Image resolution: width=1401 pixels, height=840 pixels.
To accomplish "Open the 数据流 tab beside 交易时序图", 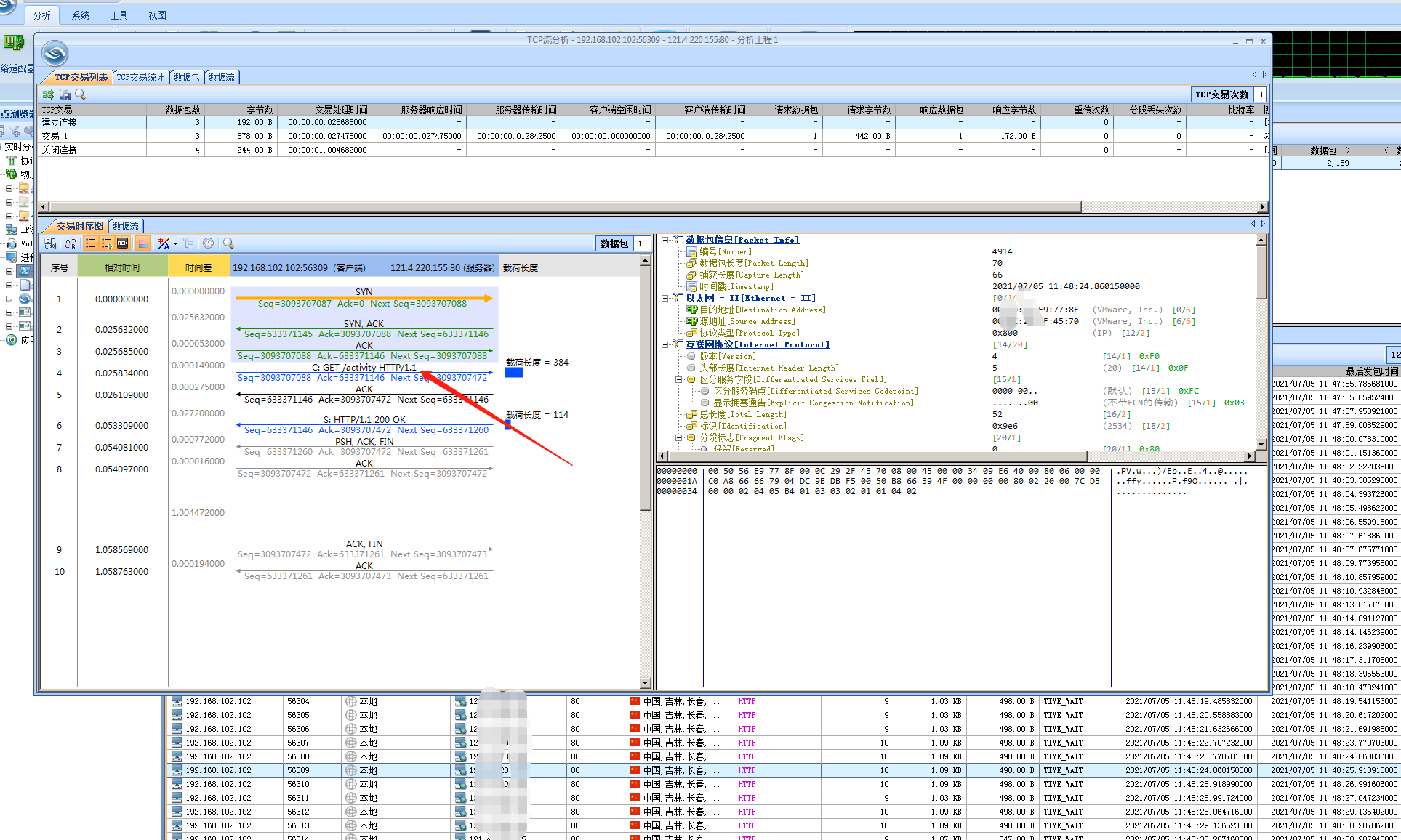I will pos(125,226).
